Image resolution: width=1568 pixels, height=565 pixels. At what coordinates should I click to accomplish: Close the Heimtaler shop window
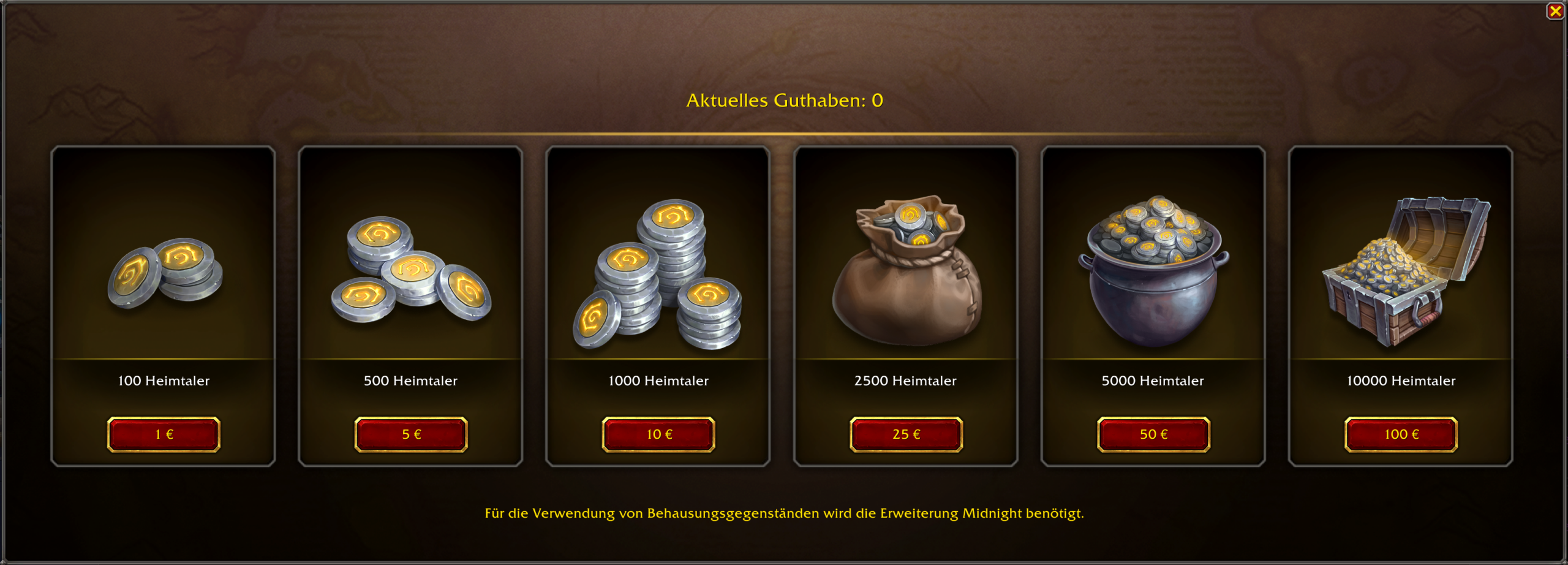click(x=1555, y=11)
